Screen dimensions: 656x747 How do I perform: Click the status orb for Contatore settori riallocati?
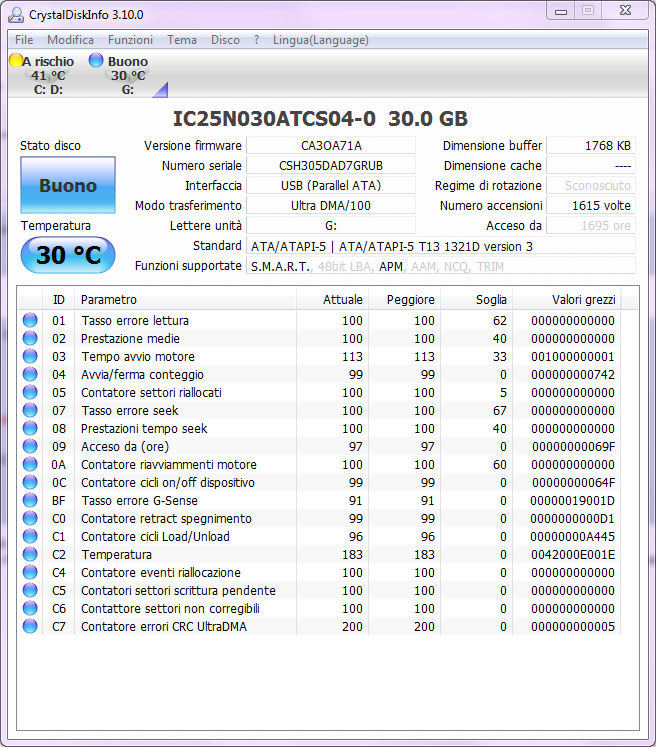coord(30,393)
